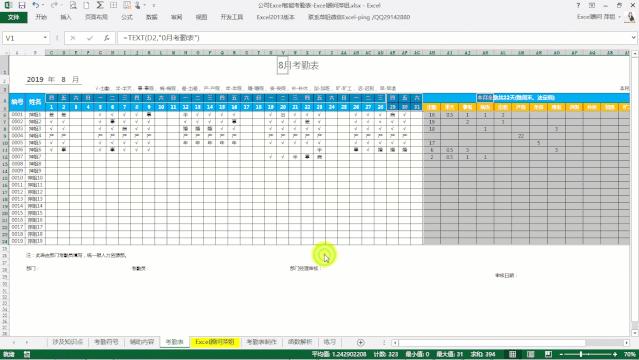Add a new sheet with plus button

[361, 342]
